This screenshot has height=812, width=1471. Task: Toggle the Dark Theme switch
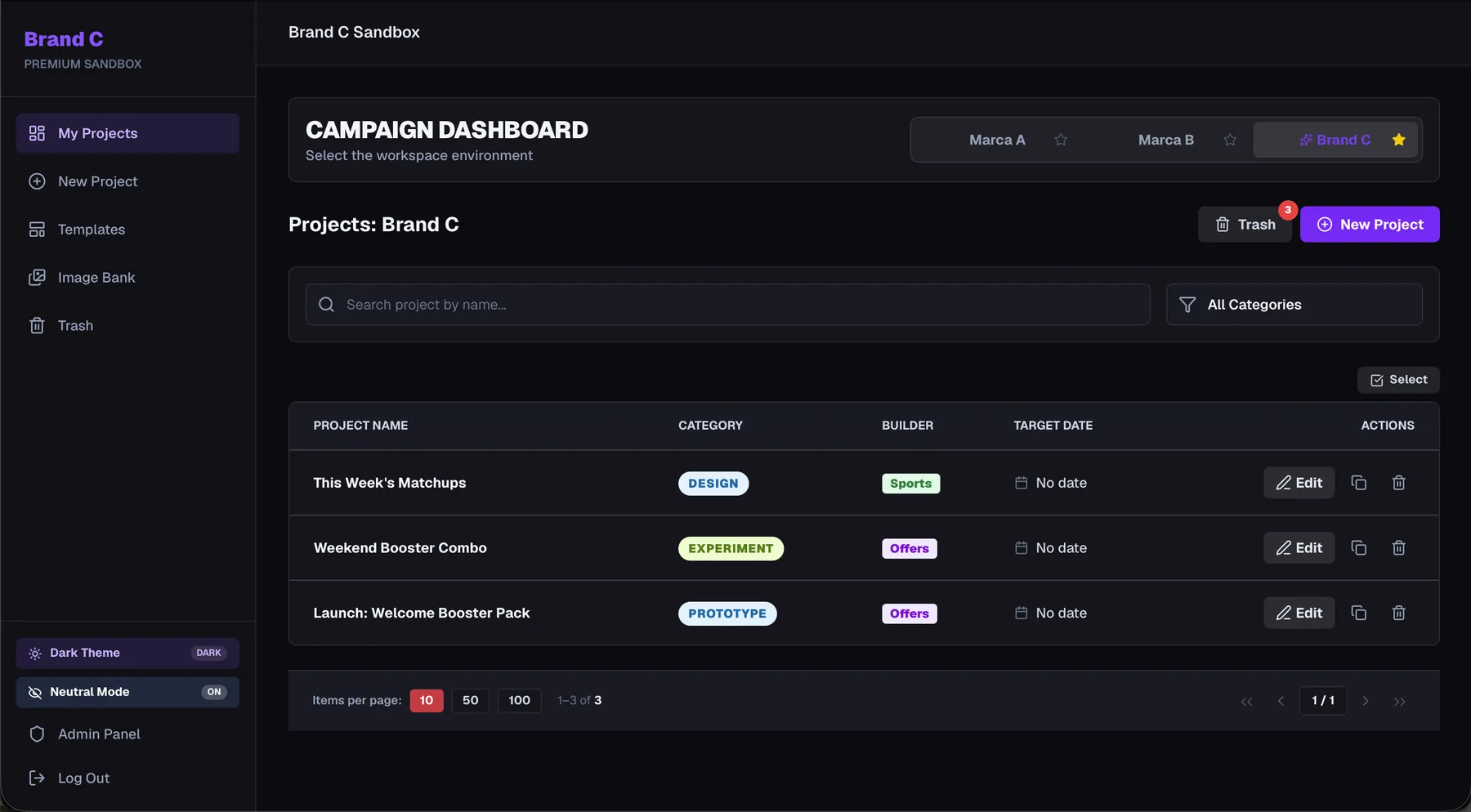(127, 653)
